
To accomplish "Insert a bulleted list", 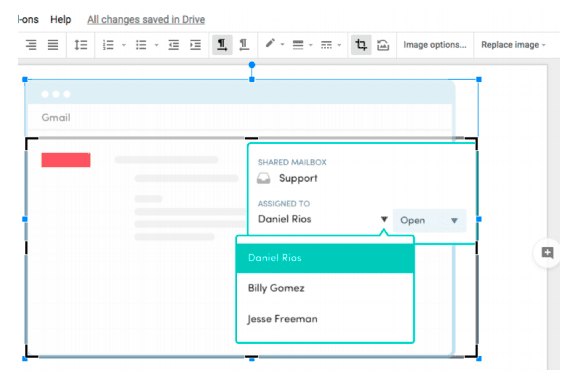I will coord(141,45).
